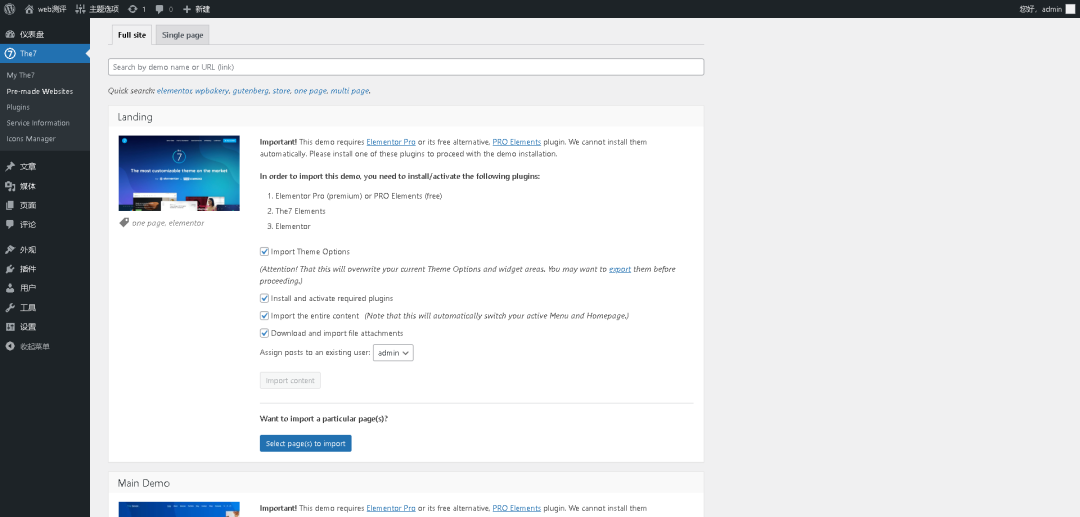
Task: Open Plugins under The7 submenu
Action: 18,107
